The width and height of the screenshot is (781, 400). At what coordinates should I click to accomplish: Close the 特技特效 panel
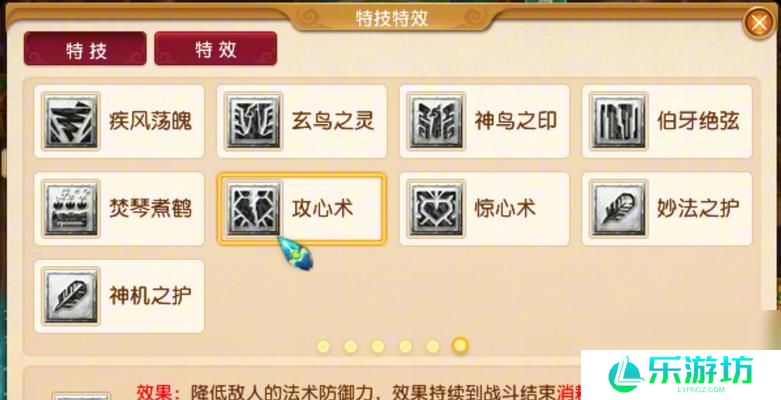point(759,23)
